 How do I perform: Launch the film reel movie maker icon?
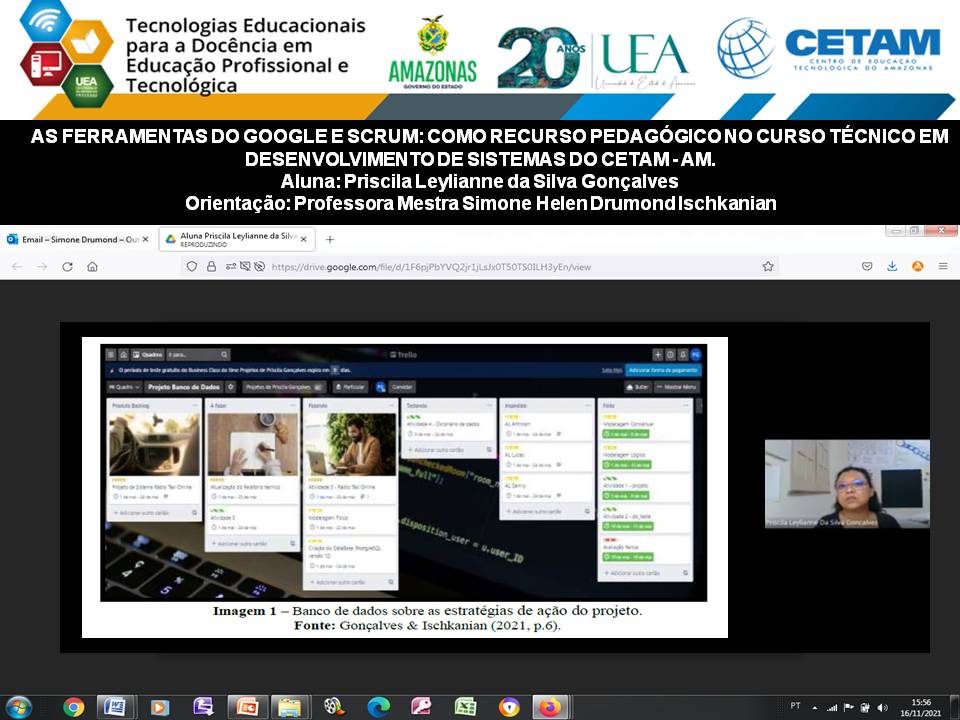click(x=334, y=708)
